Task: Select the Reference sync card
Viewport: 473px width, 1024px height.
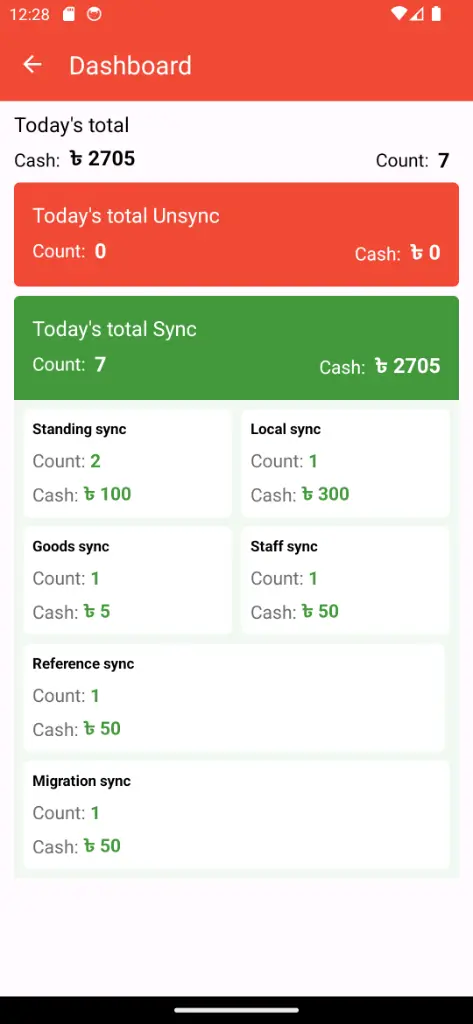Action: tap(234, 697)
